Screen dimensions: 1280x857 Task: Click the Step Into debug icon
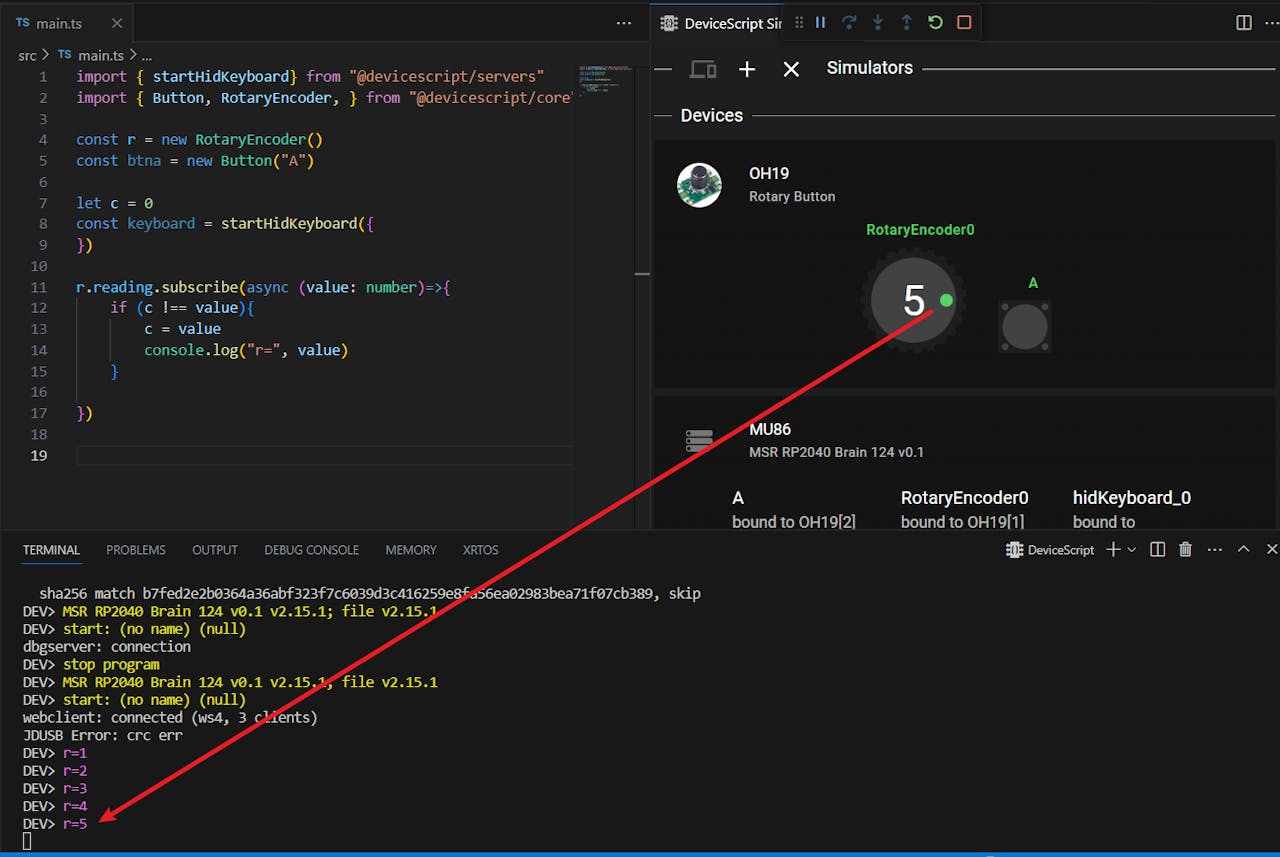coord(878,22)
